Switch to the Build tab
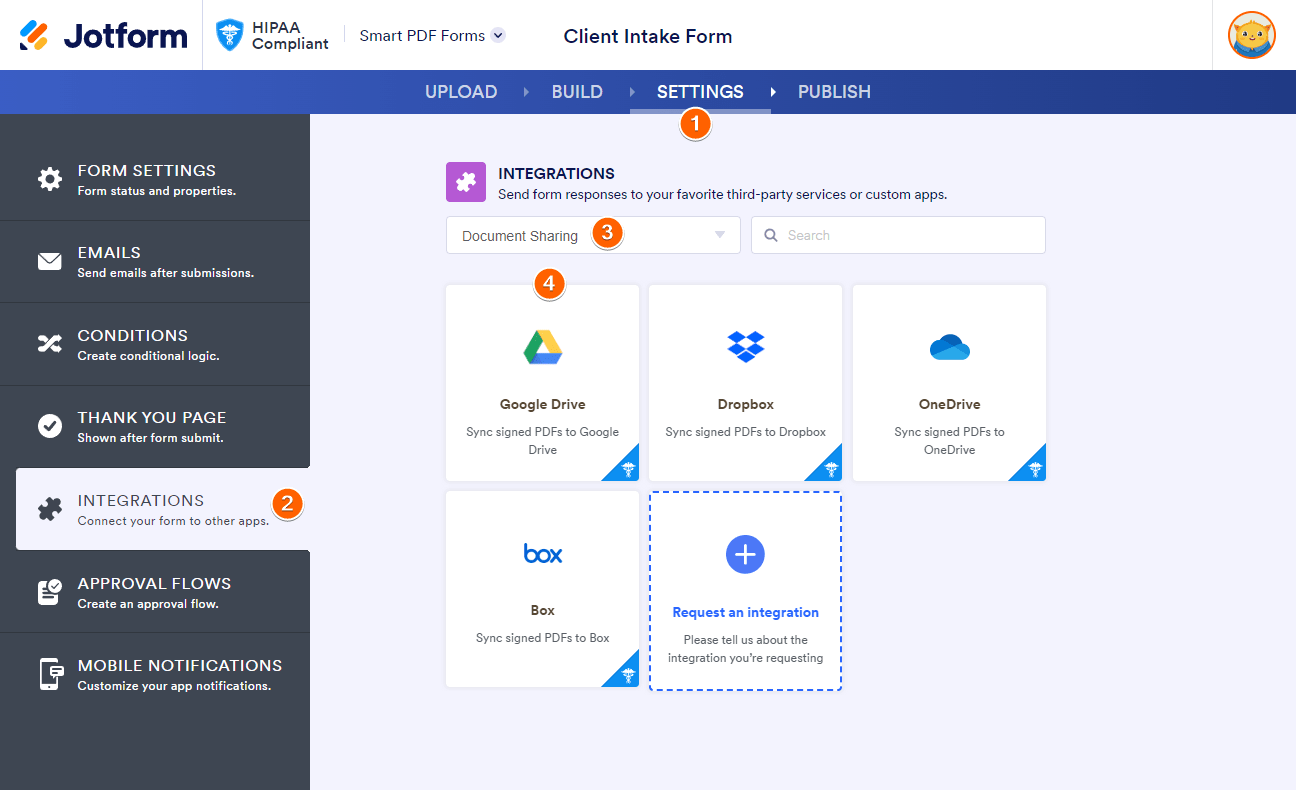Viewport: 1296px width, 790px height. click(x=577, y=92)
